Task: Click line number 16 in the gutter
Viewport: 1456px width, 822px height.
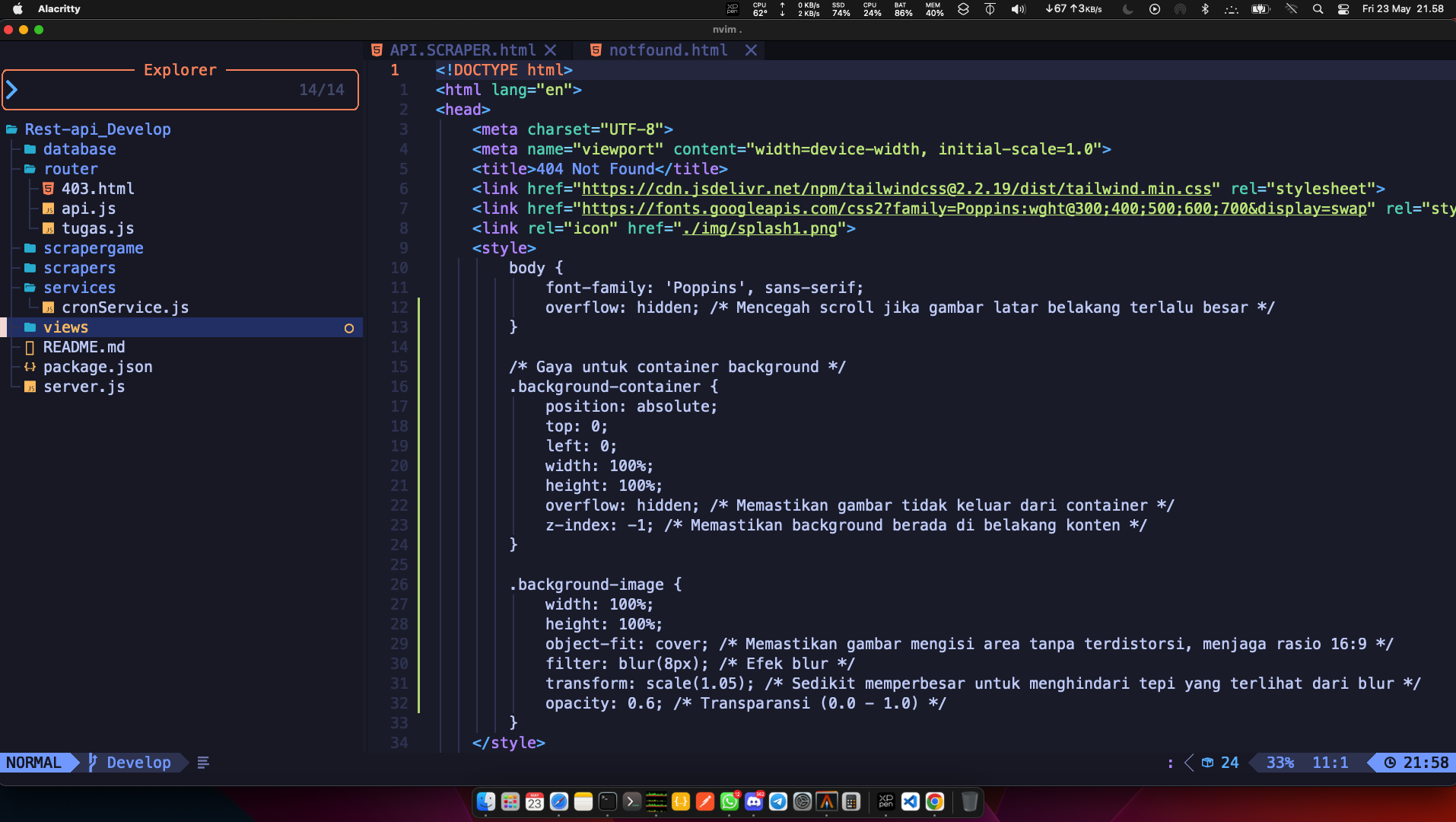Action: [399, 387]
